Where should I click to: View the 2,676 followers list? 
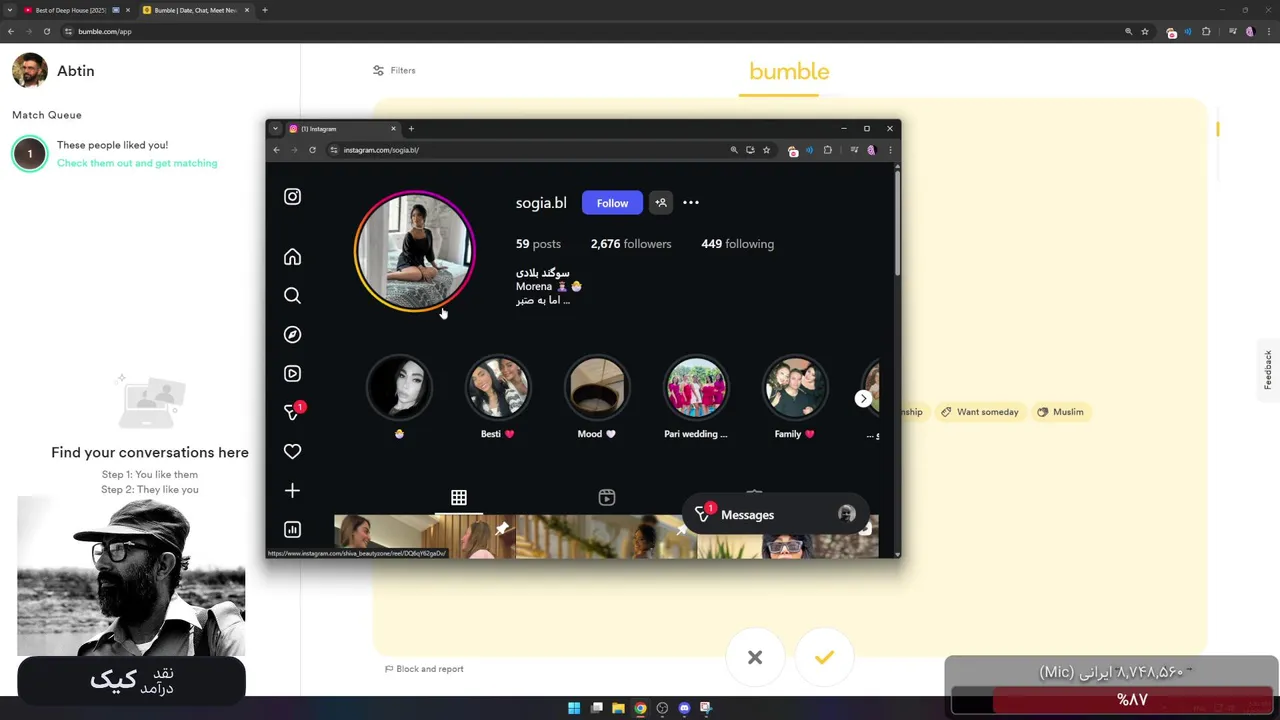[x=631, y=244]
